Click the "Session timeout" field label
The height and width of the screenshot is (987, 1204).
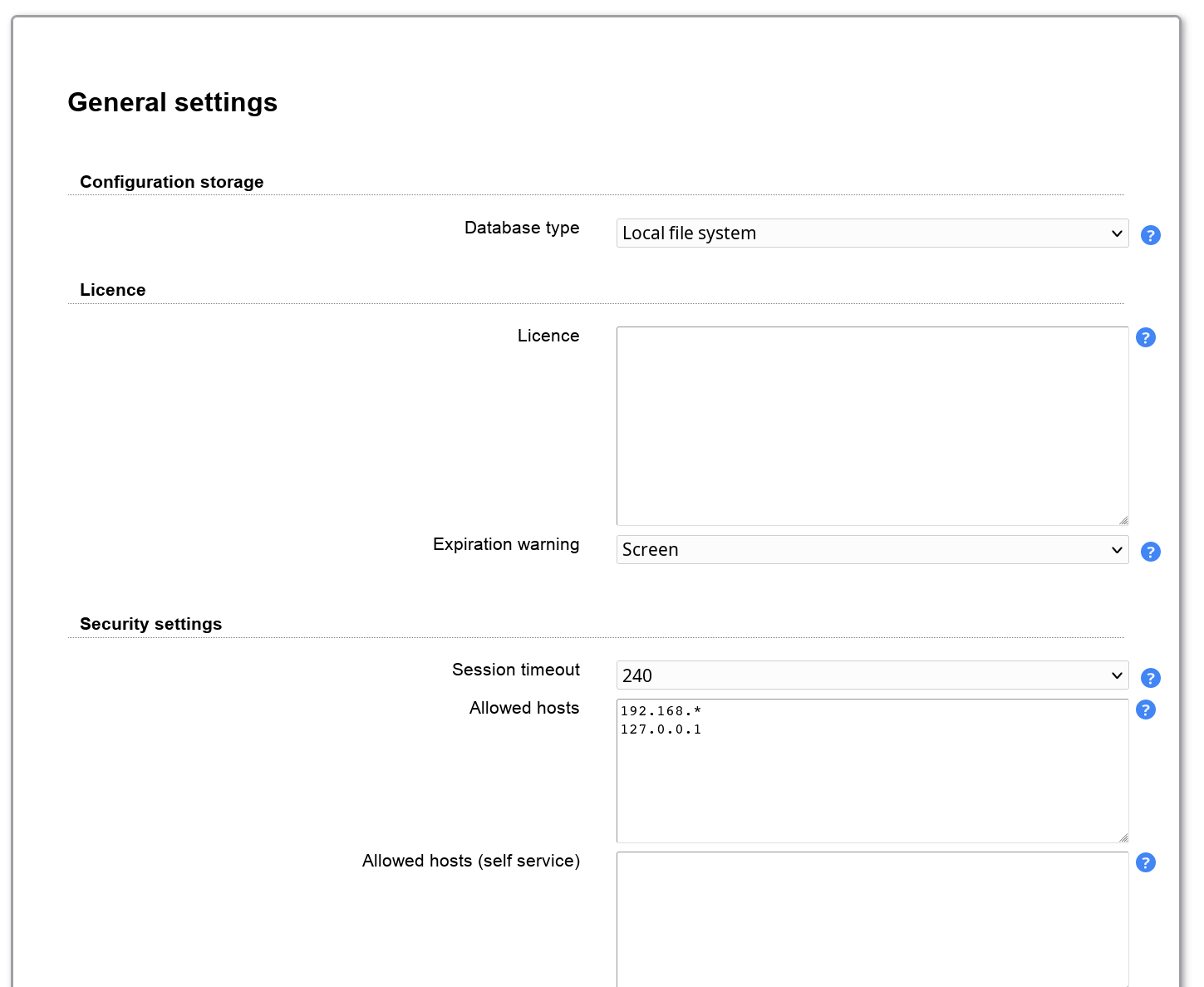click(x=515, y=670)
